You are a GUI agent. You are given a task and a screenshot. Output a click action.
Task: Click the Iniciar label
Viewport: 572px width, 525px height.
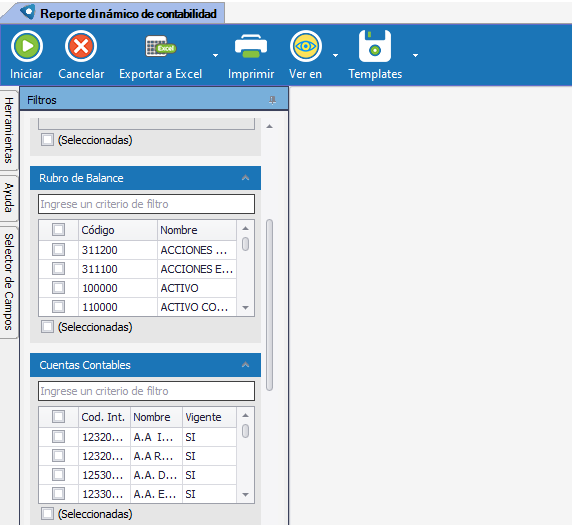[x=26, y=74]
